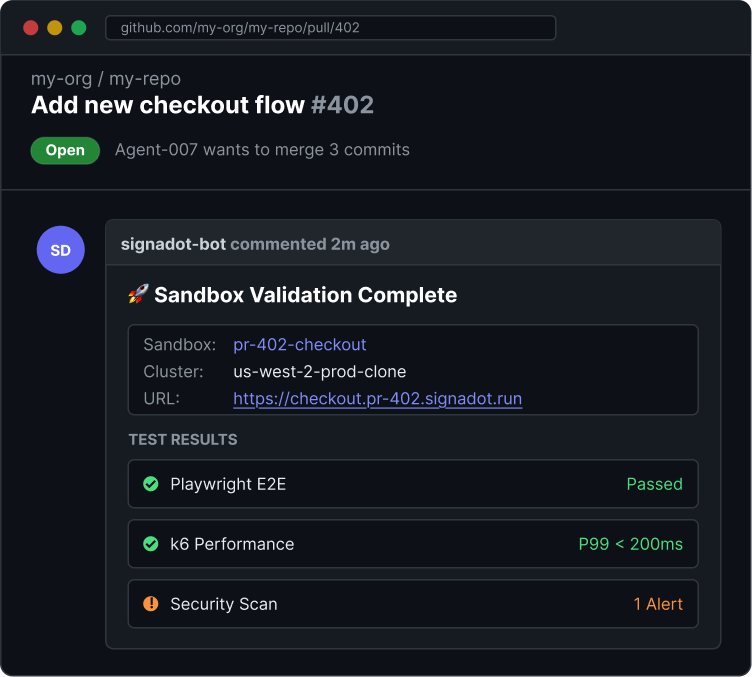Click the green maximize window dot

(79, 28)
